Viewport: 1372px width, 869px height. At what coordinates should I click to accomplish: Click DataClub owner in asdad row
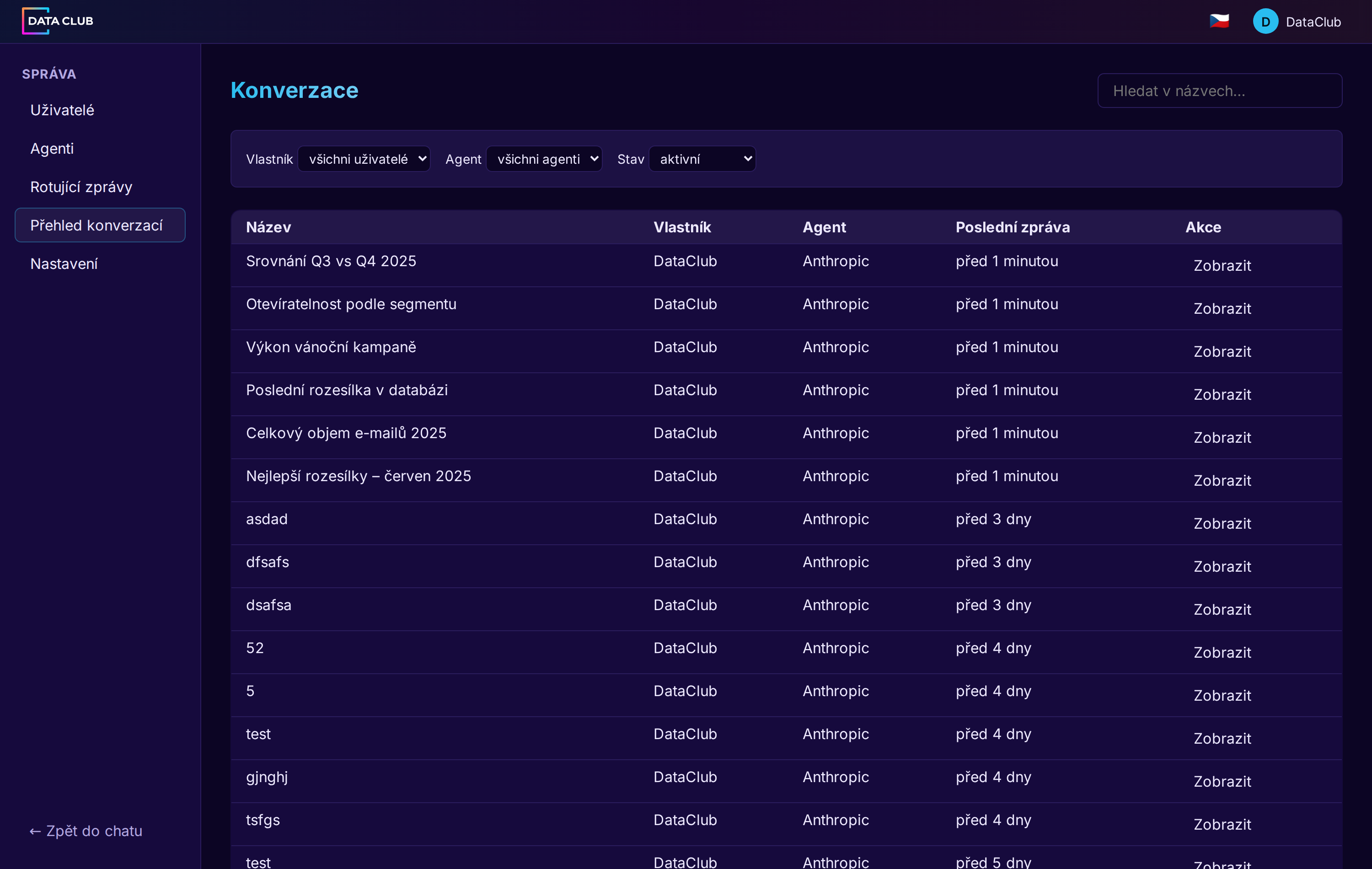tap(685, 519)
